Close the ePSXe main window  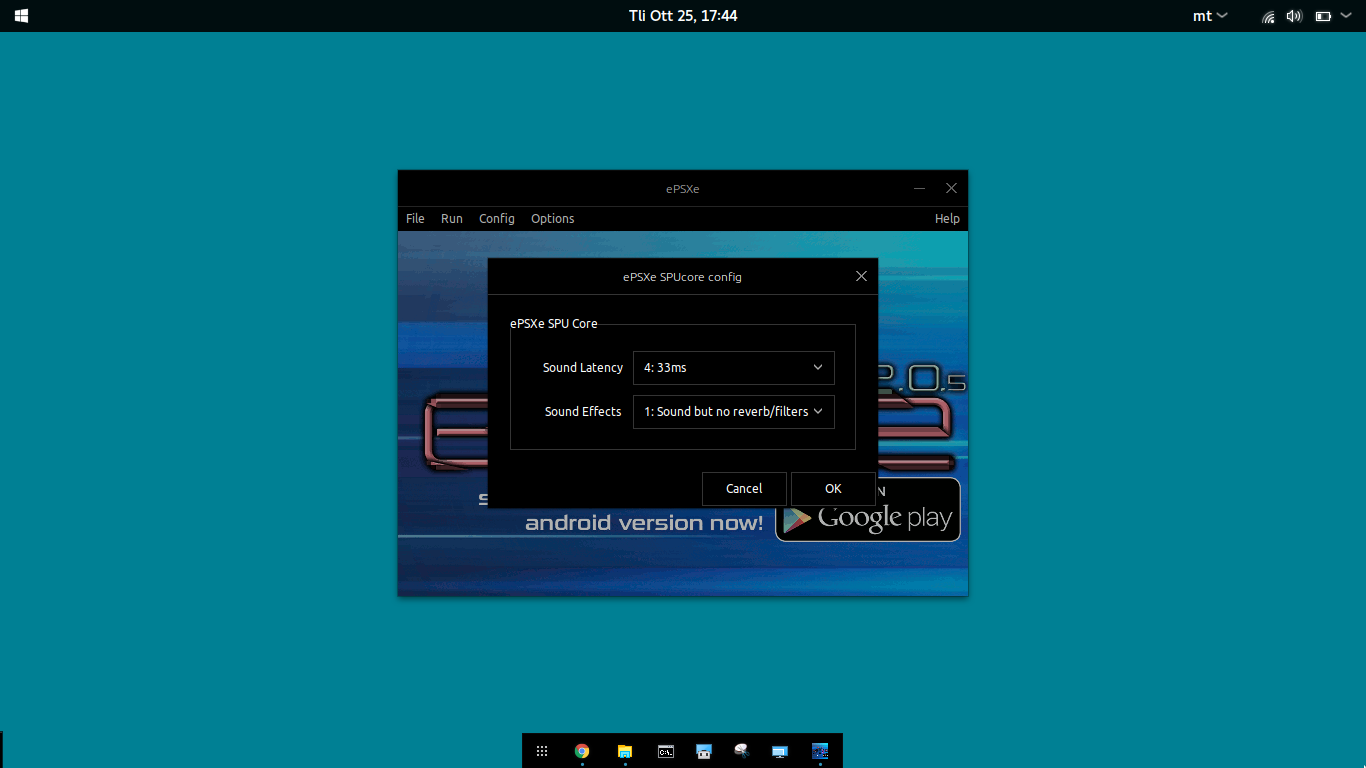(x=951, y=188)
